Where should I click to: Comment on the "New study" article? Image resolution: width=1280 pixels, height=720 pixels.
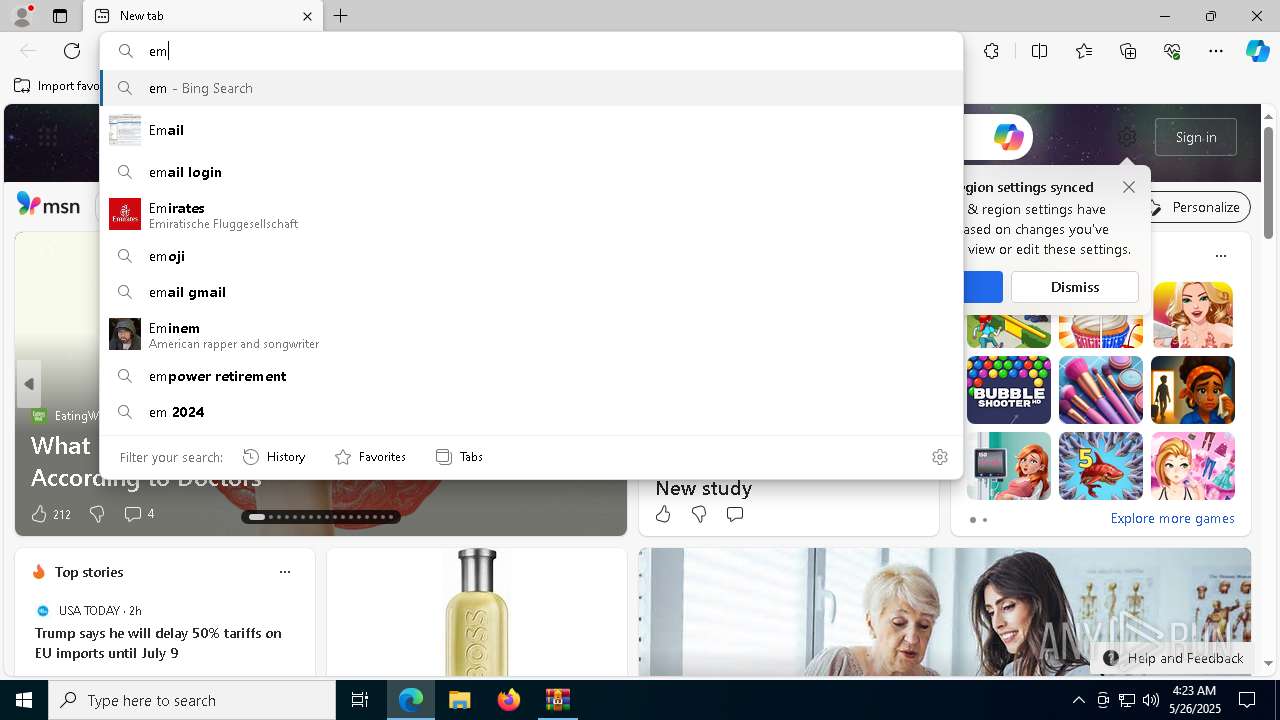pyautogui.click(x=735, y=514)
